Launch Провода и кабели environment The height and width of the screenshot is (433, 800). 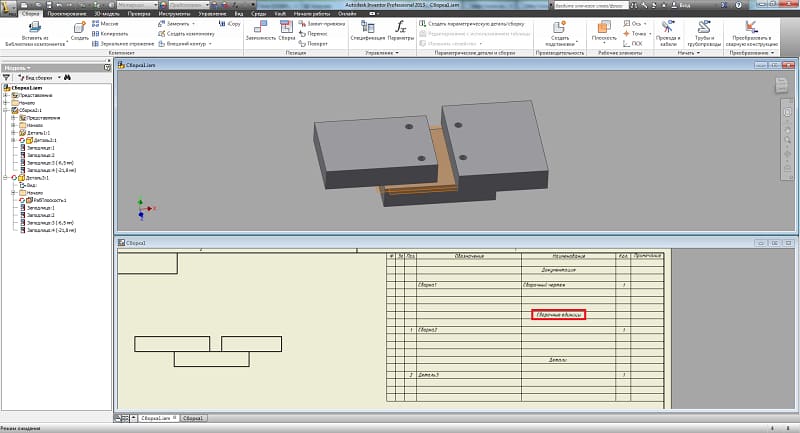668,33
